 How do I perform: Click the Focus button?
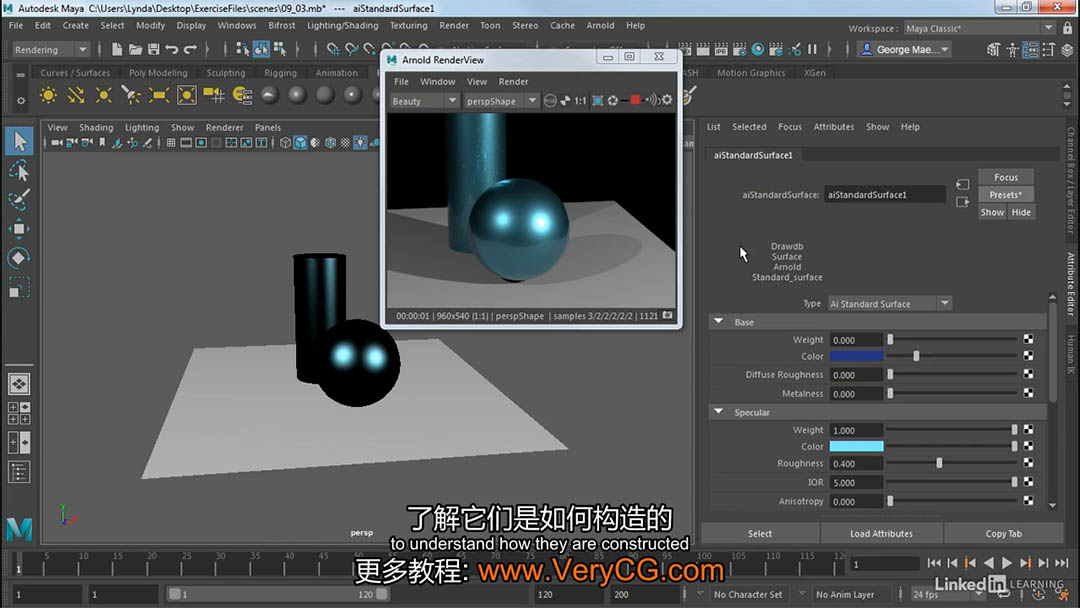[1006, 177]
